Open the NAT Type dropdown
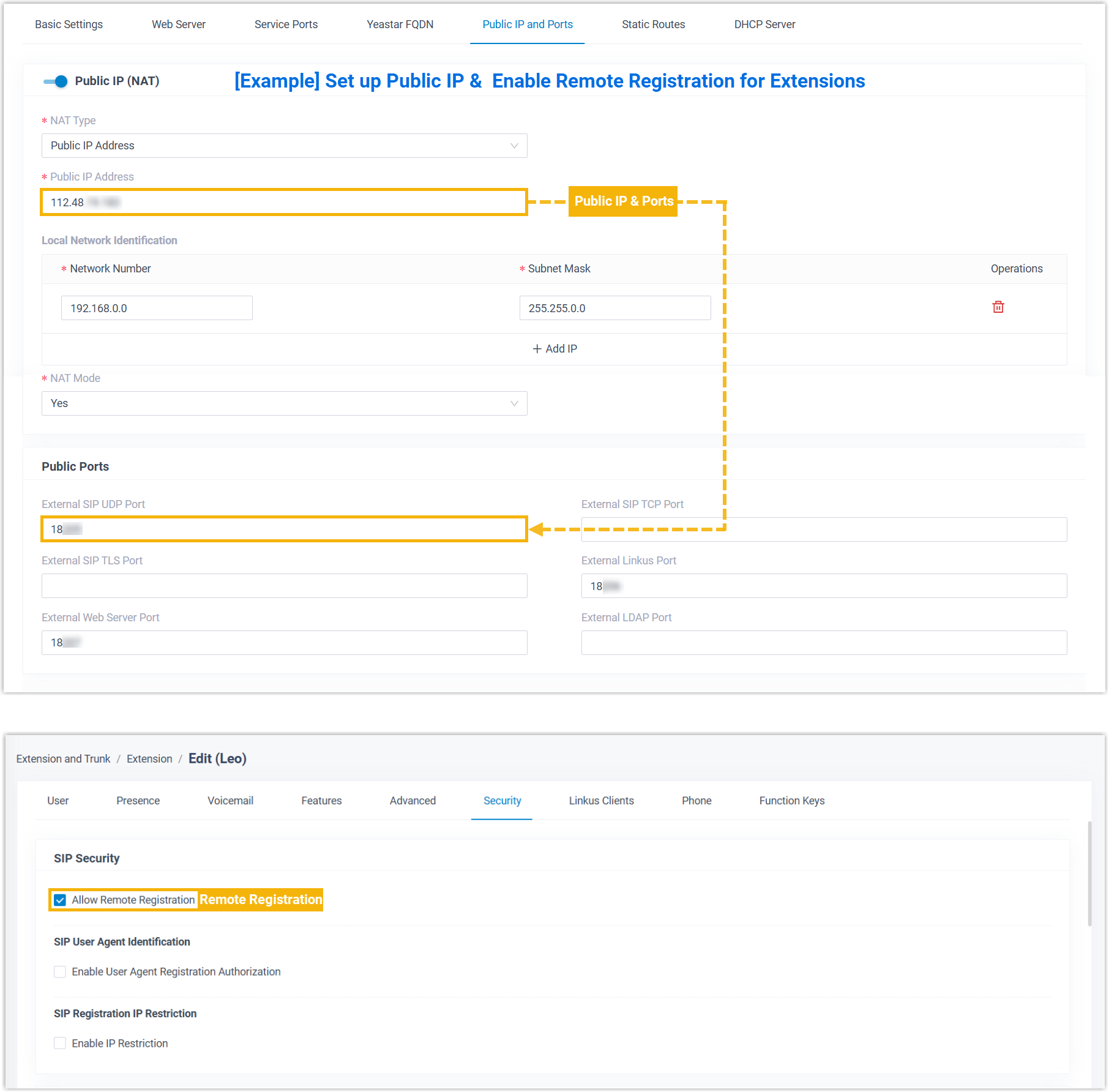Image resolution: width=1109 pixels, height=1092 pixels. [284, 146]
